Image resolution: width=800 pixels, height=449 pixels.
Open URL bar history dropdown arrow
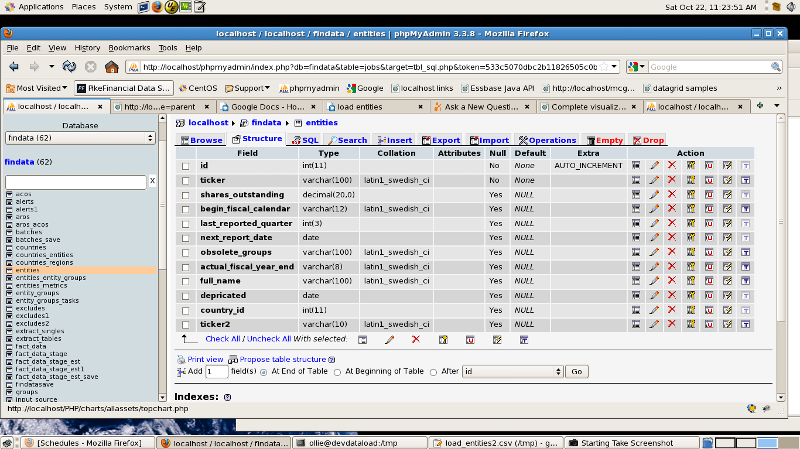pyautogui.click(x=614, y=67)
